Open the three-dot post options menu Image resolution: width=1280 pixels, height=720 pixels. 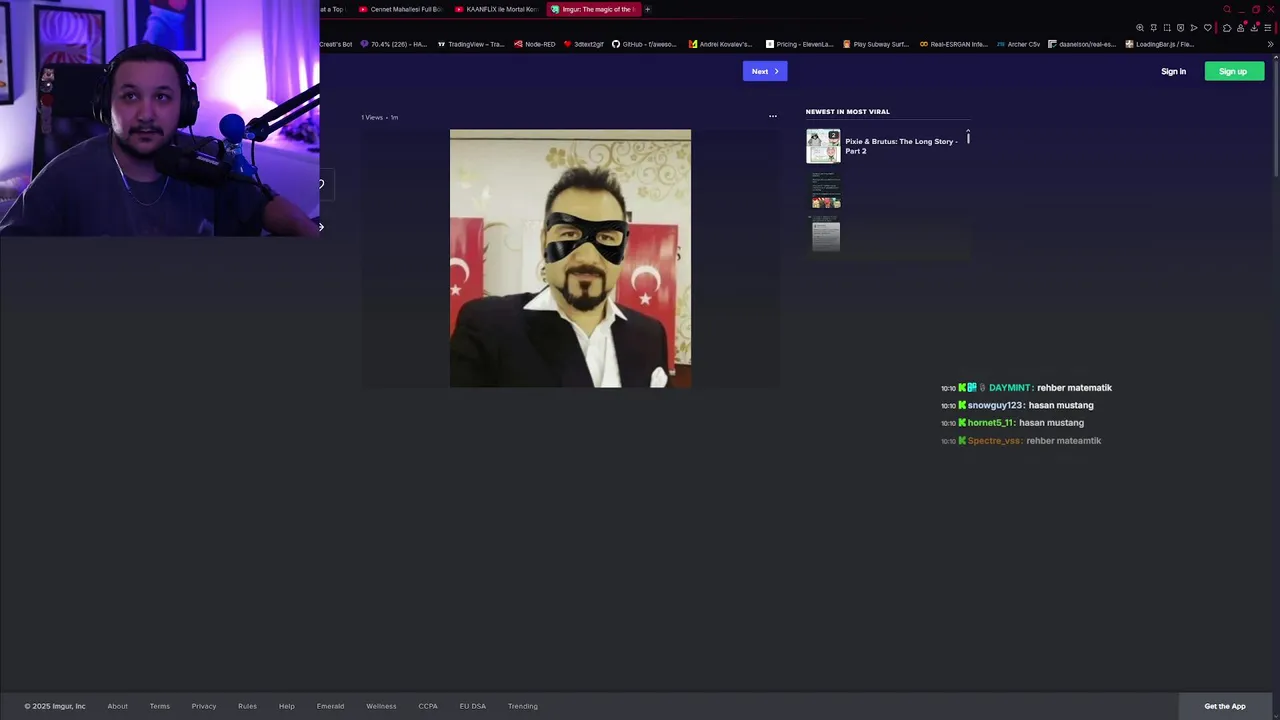pyautogui.click(x=772, y=116)
